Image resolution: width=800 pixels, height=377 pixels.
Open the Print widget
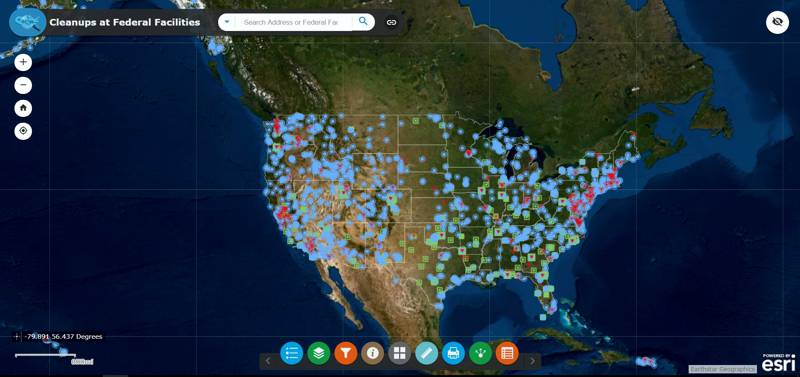point(453,353)
